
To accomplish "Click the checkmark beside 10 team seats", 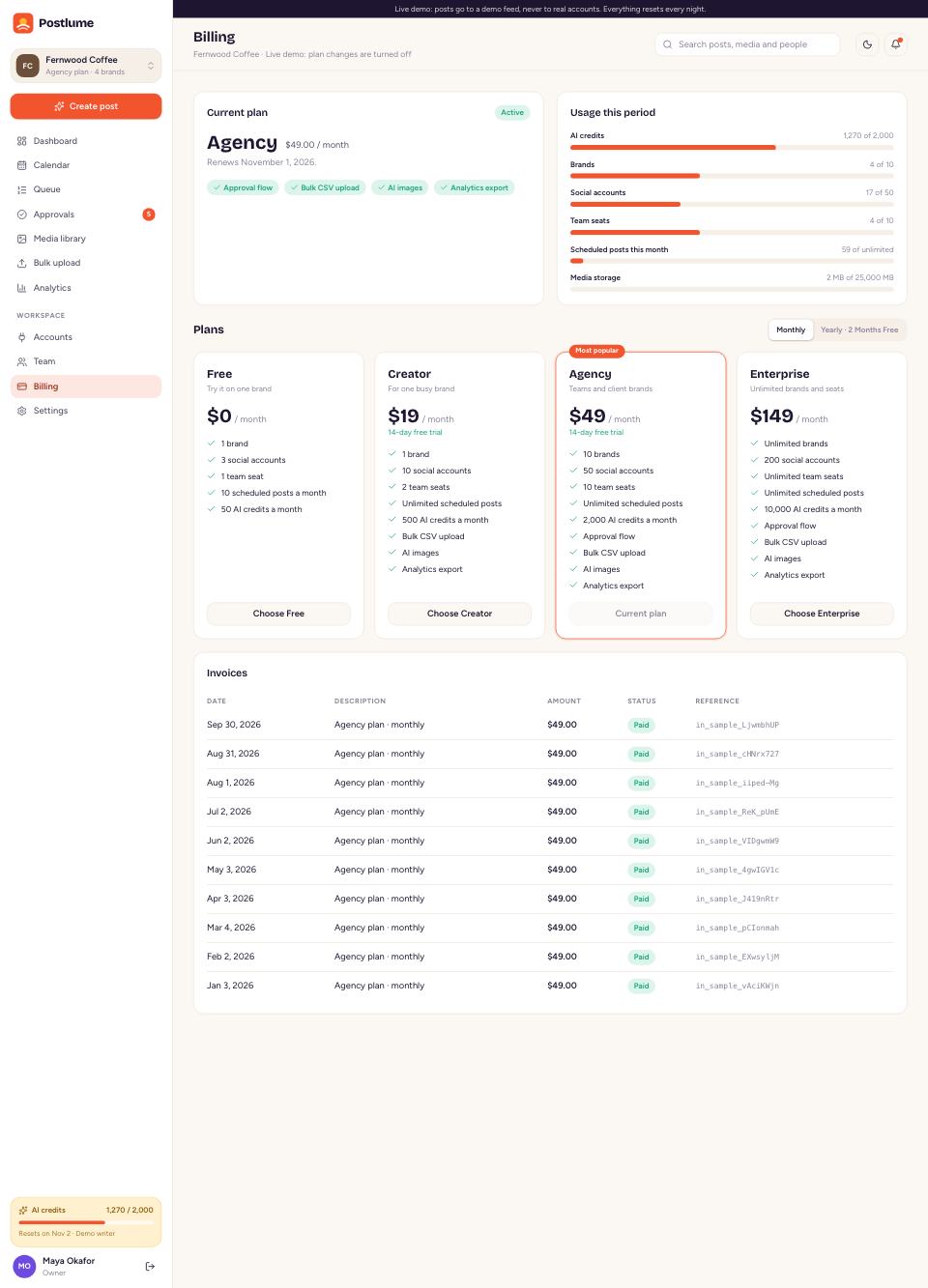I will [573, 487].
